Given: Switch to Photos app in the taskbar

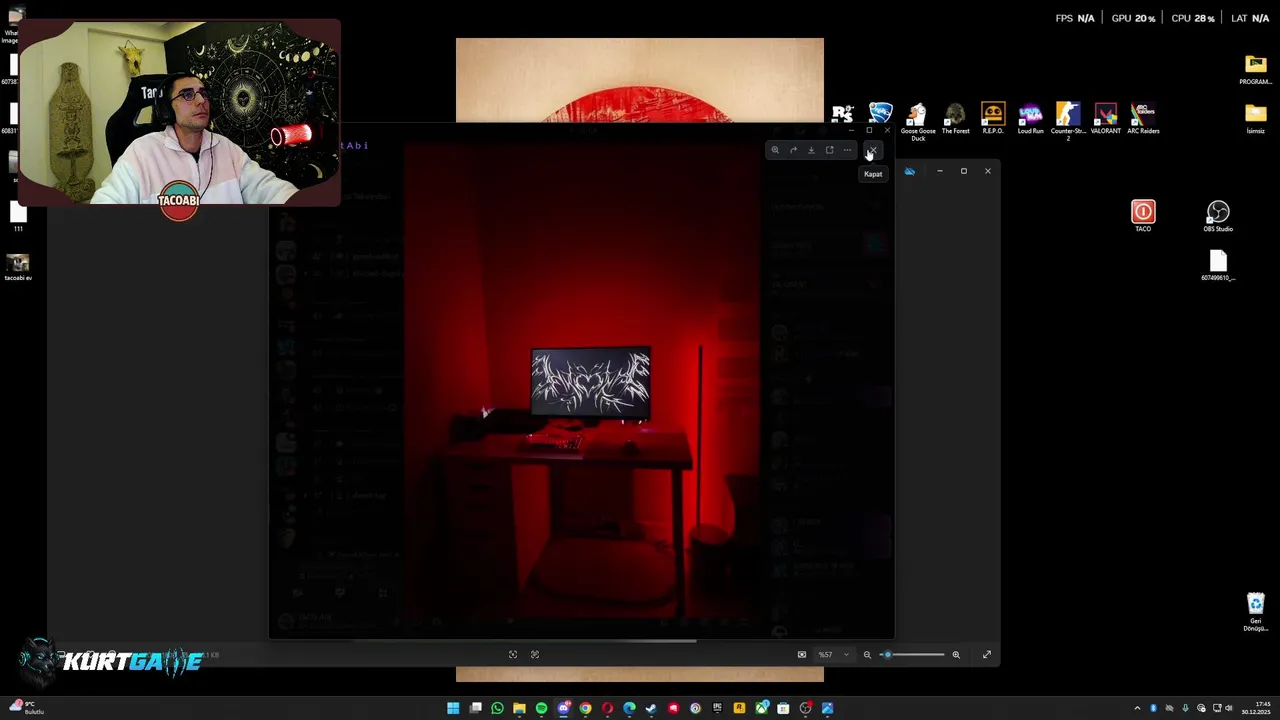Looking at the screenshot, I should [x=827, y=708].
